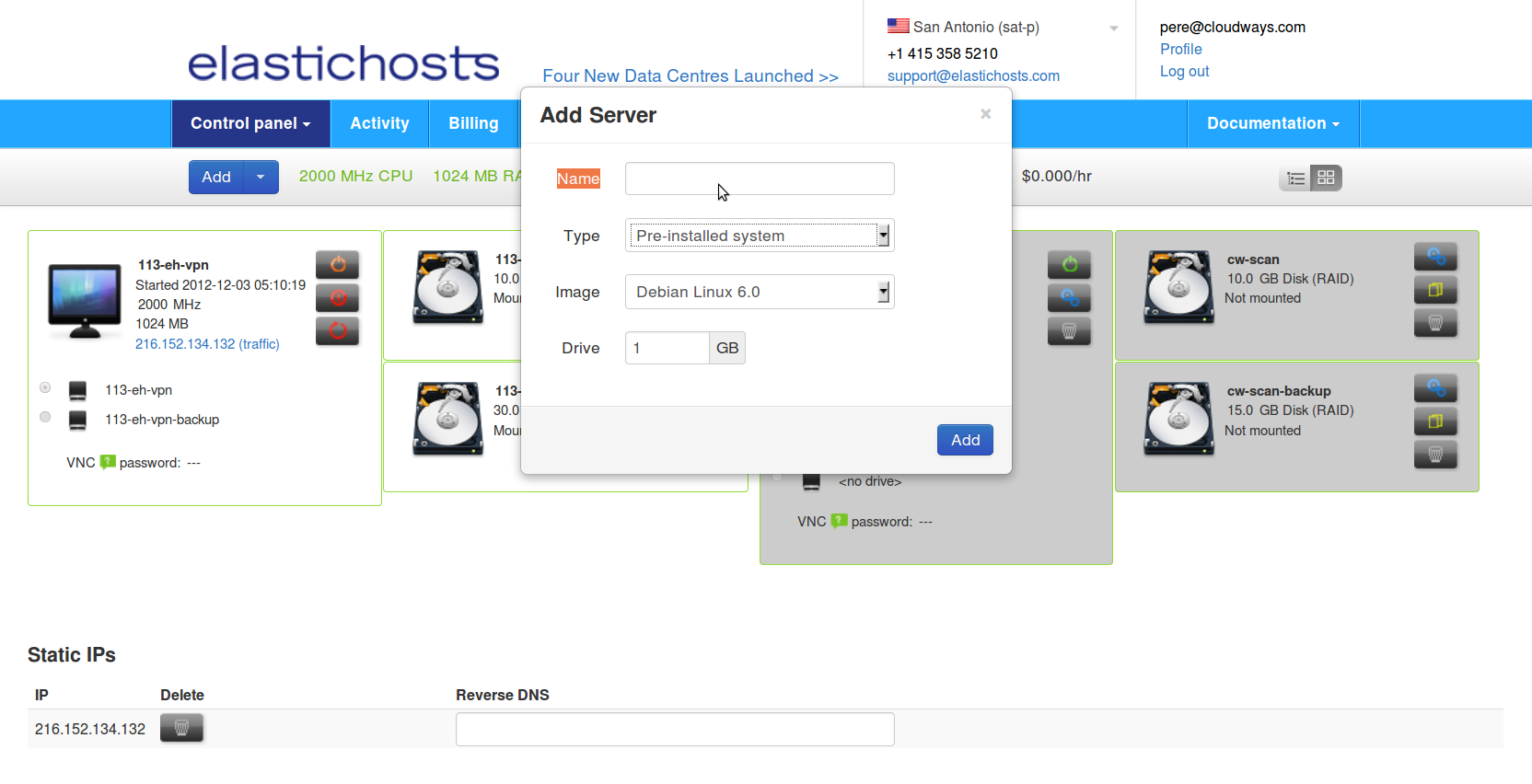The width and height of the screenshot is (1532, 784).
Task: Click the support@elastichosts.com email link
Action: (973, 75)
